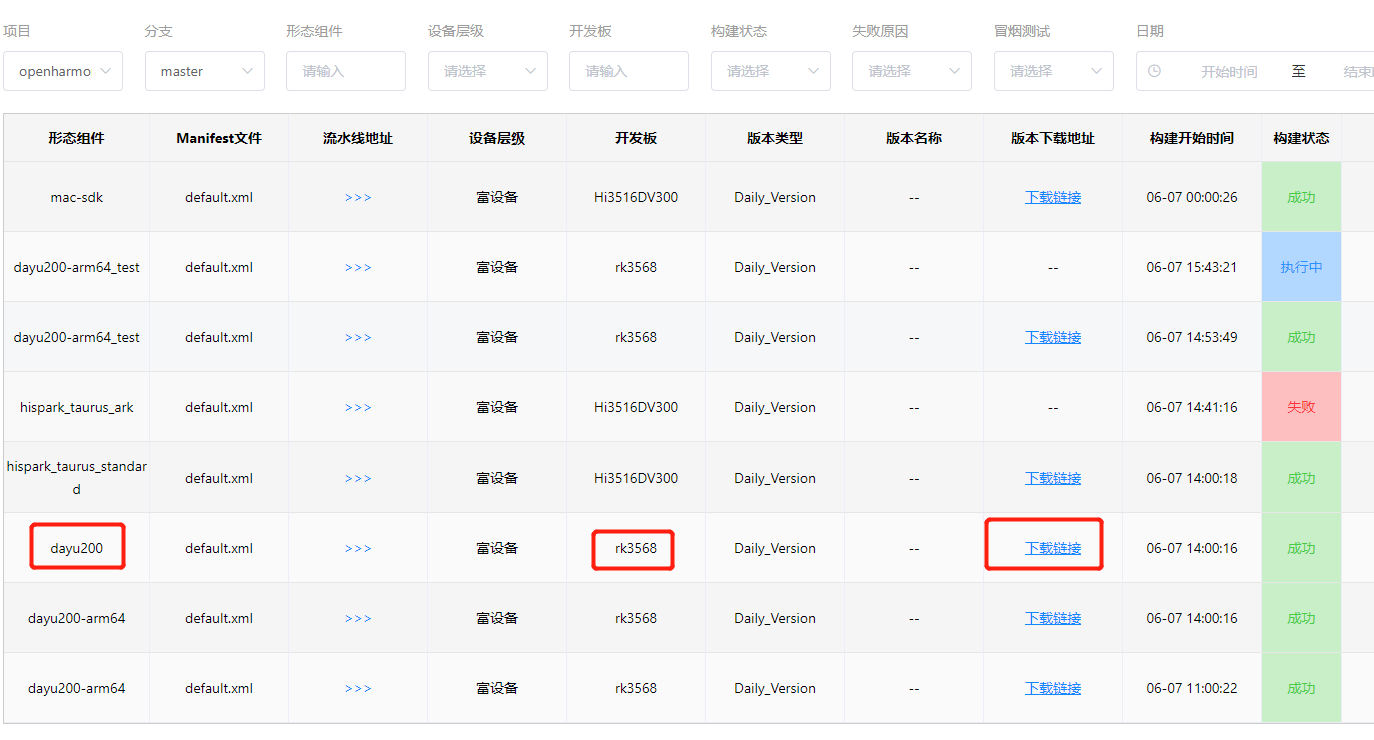Expand the 设备层级 selection dropdown

487,71
